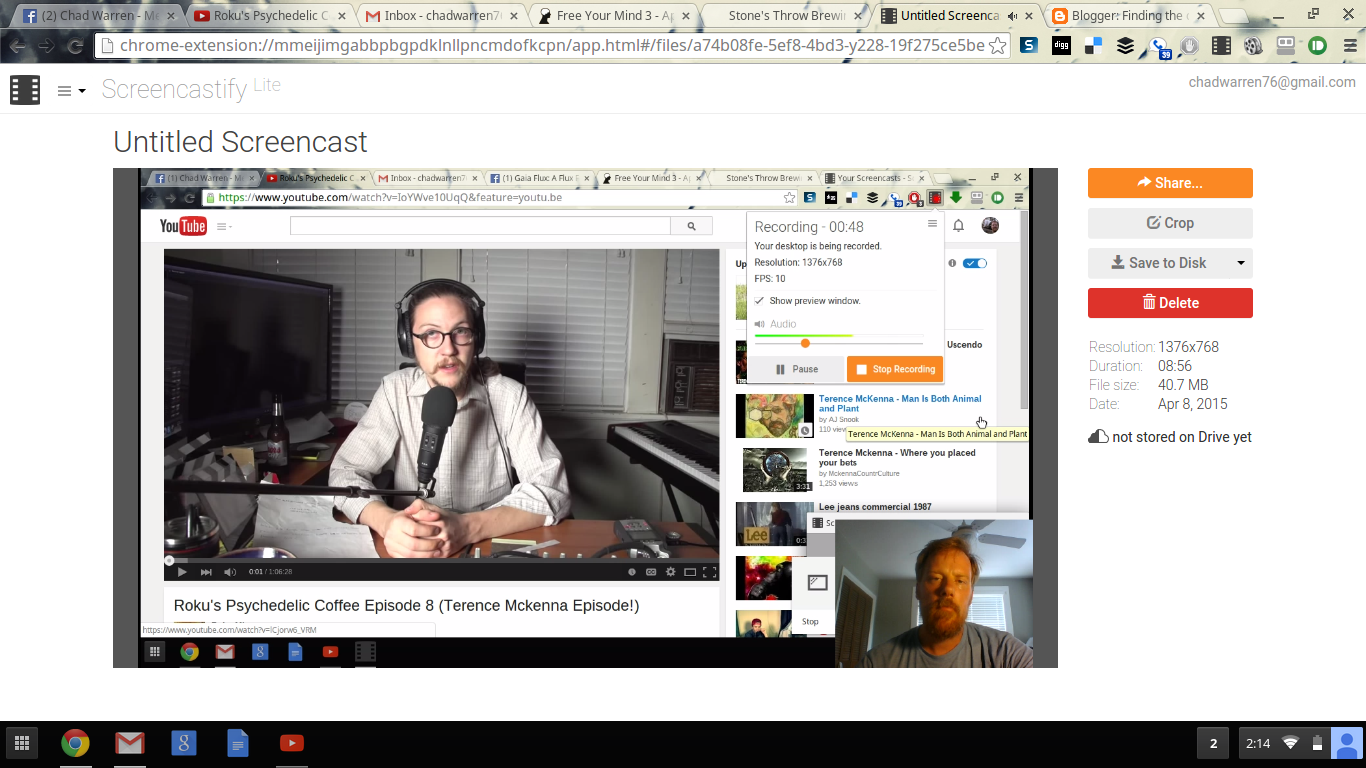The height and width of the screenshot is (768, 1366).
Task: Delete the screencast with the red button
Action: [1170, 303]
